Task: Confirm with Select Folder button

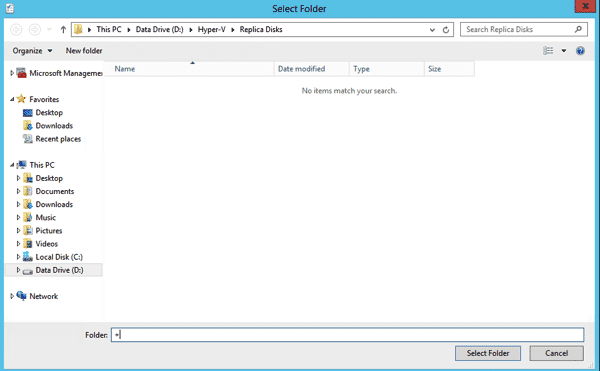Action: [488, 353]
